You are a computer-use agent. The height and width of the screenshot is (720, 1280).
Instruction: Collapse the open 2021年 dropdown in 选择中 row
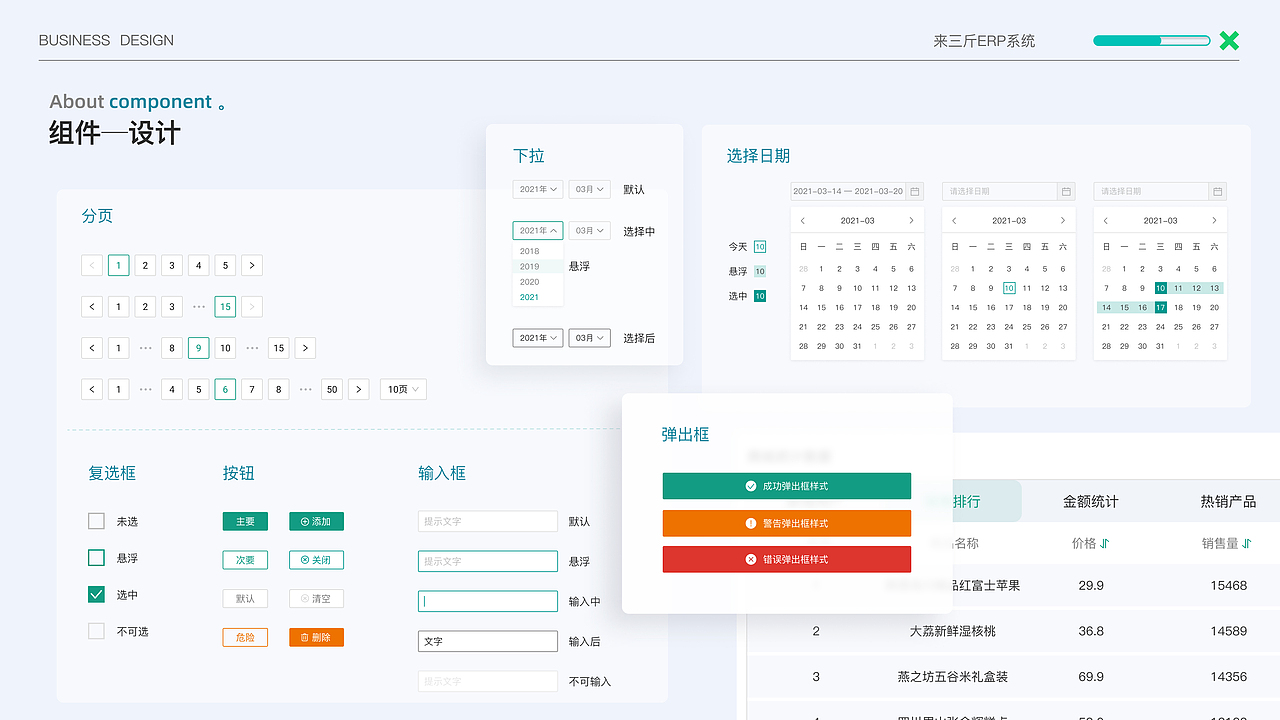click(x=538, y=230)
